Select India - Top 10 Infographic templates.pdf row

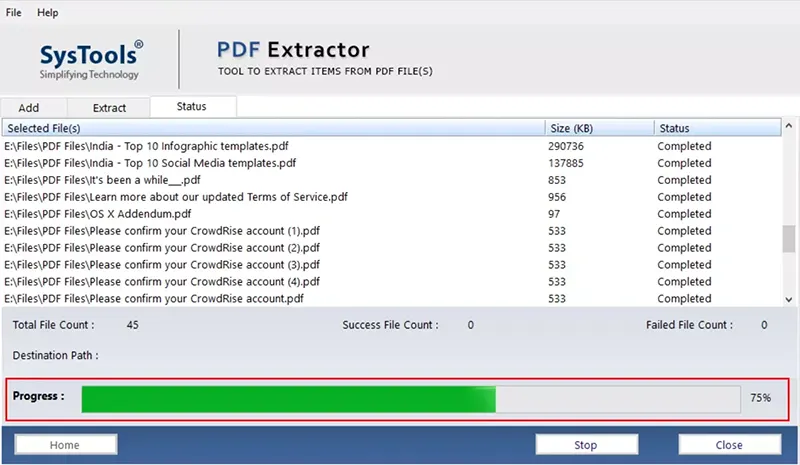[392, 146]
